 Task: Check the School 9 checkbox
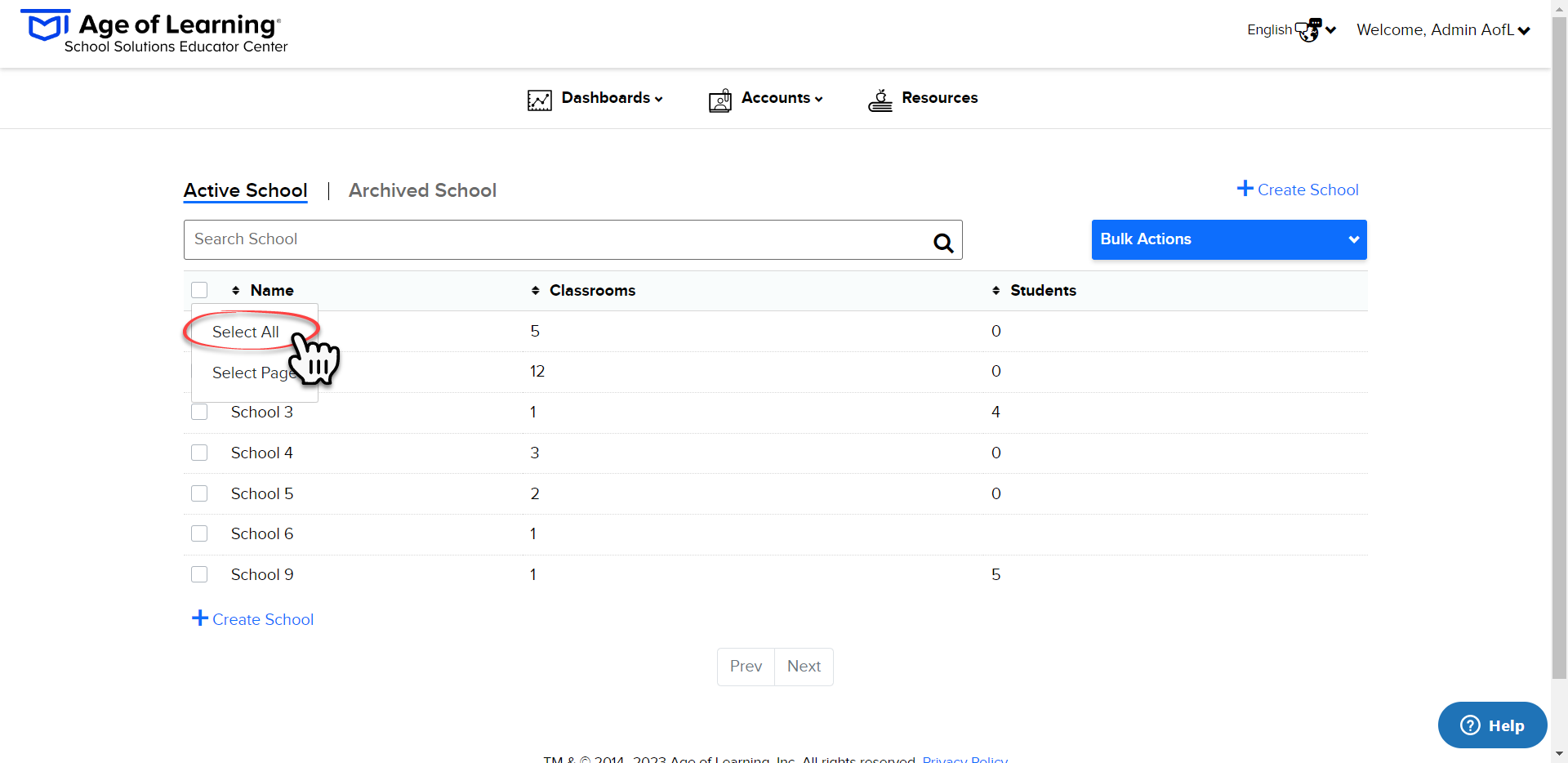coord(199,574)
